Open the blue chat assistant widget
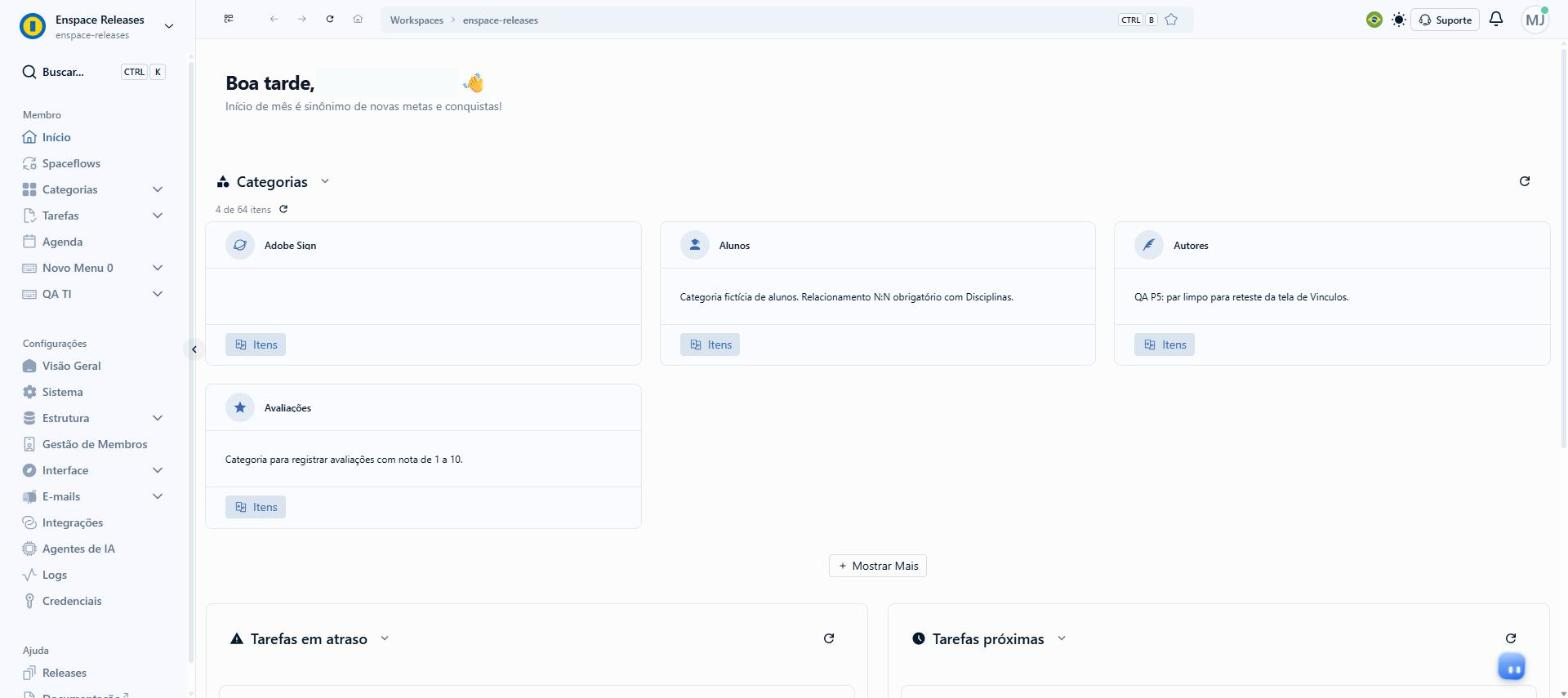 point(1513,668)
